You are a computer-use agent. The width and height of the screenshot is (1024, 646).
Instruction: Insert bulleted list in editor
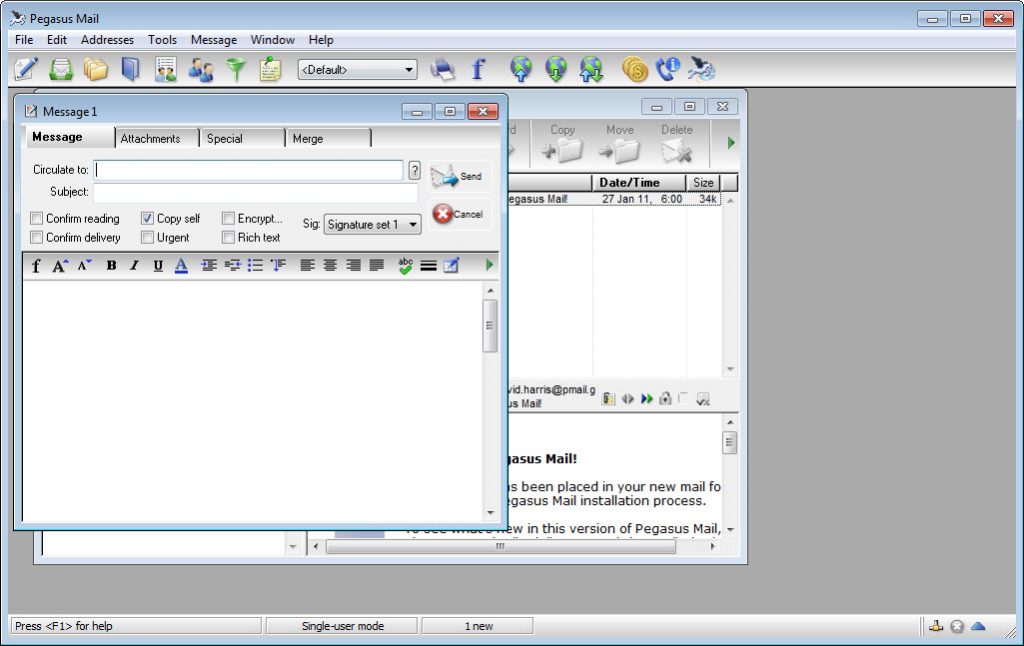coord(255,265)
